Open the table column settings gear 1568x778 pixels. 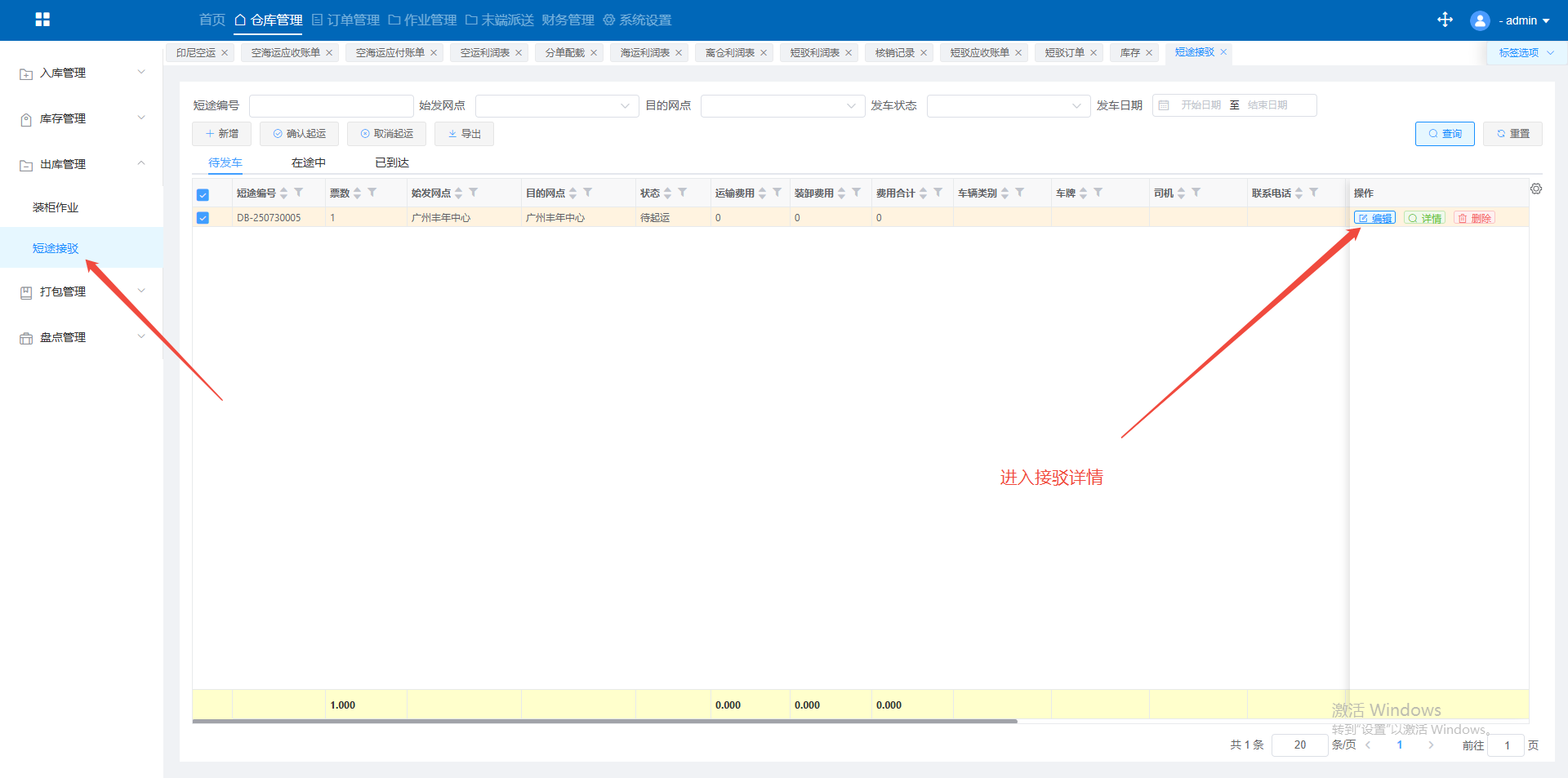point(1535,189)
